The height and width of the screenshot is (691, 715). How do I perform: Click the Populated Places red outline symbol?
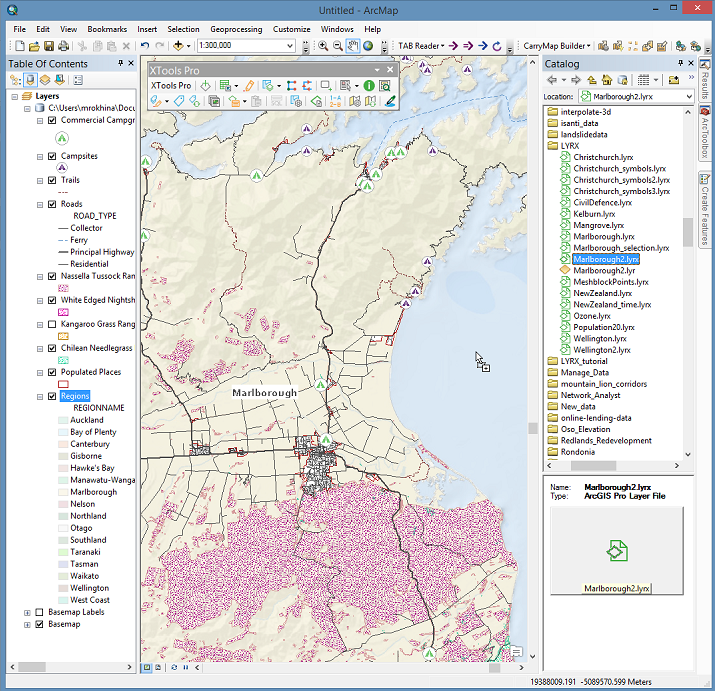tap(63, 384)
